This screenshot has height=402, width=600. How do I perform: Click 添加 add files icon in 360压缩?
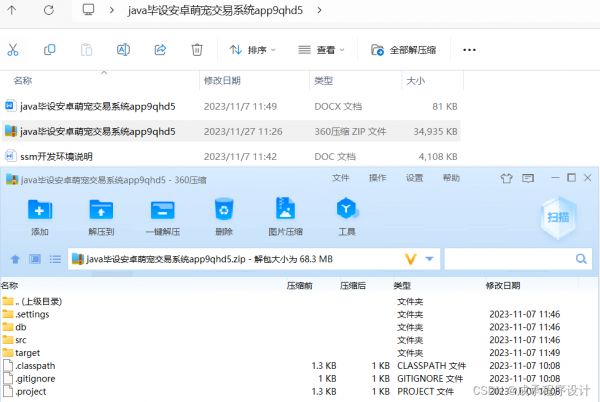40,217
